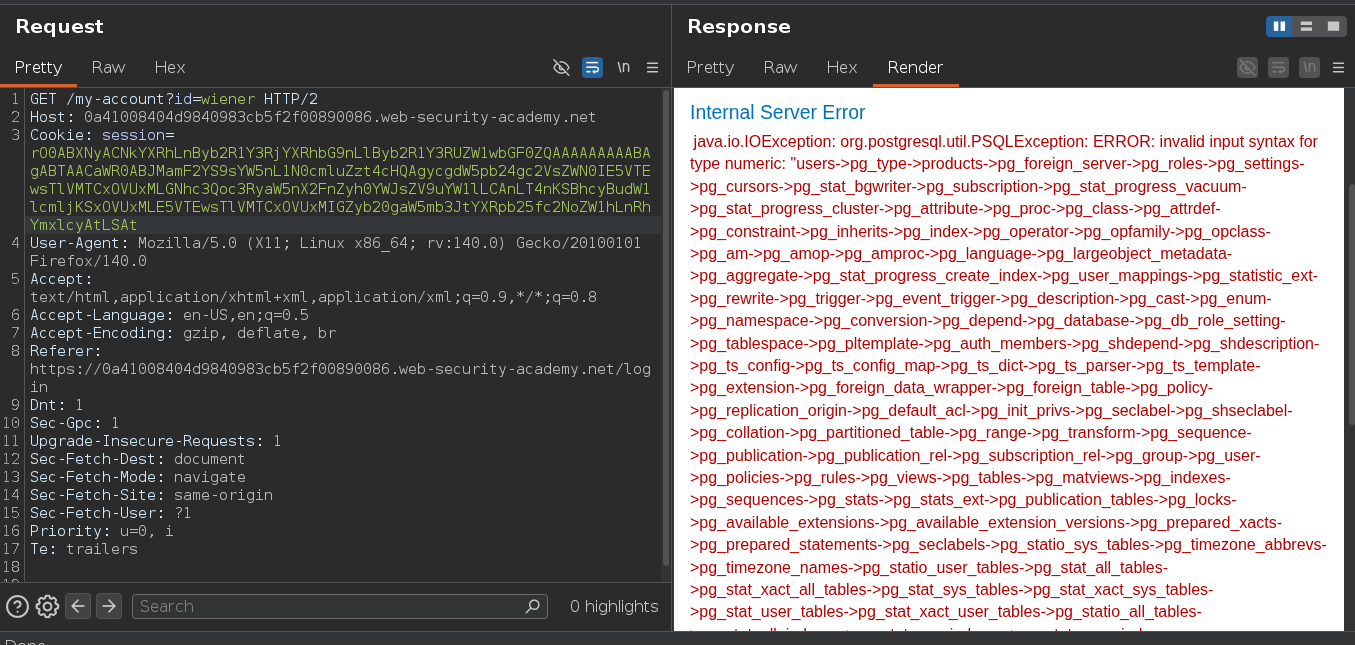1355x645 pixels.
Task: Click the Accept-Encoding header line
Action: pyautogui.click(x=183, y=333)
